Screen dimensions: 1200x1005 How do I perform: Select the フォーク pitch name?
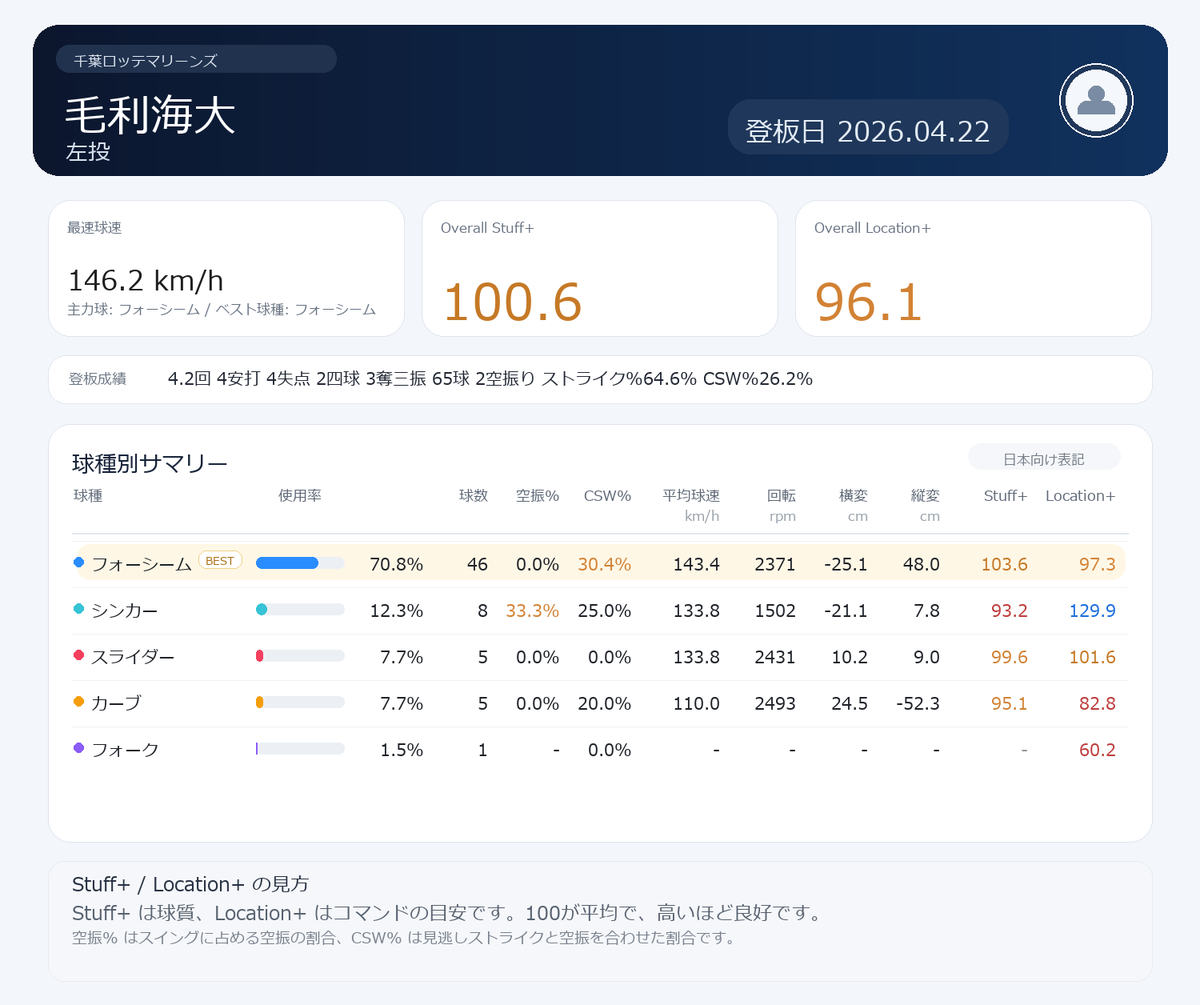125,749
